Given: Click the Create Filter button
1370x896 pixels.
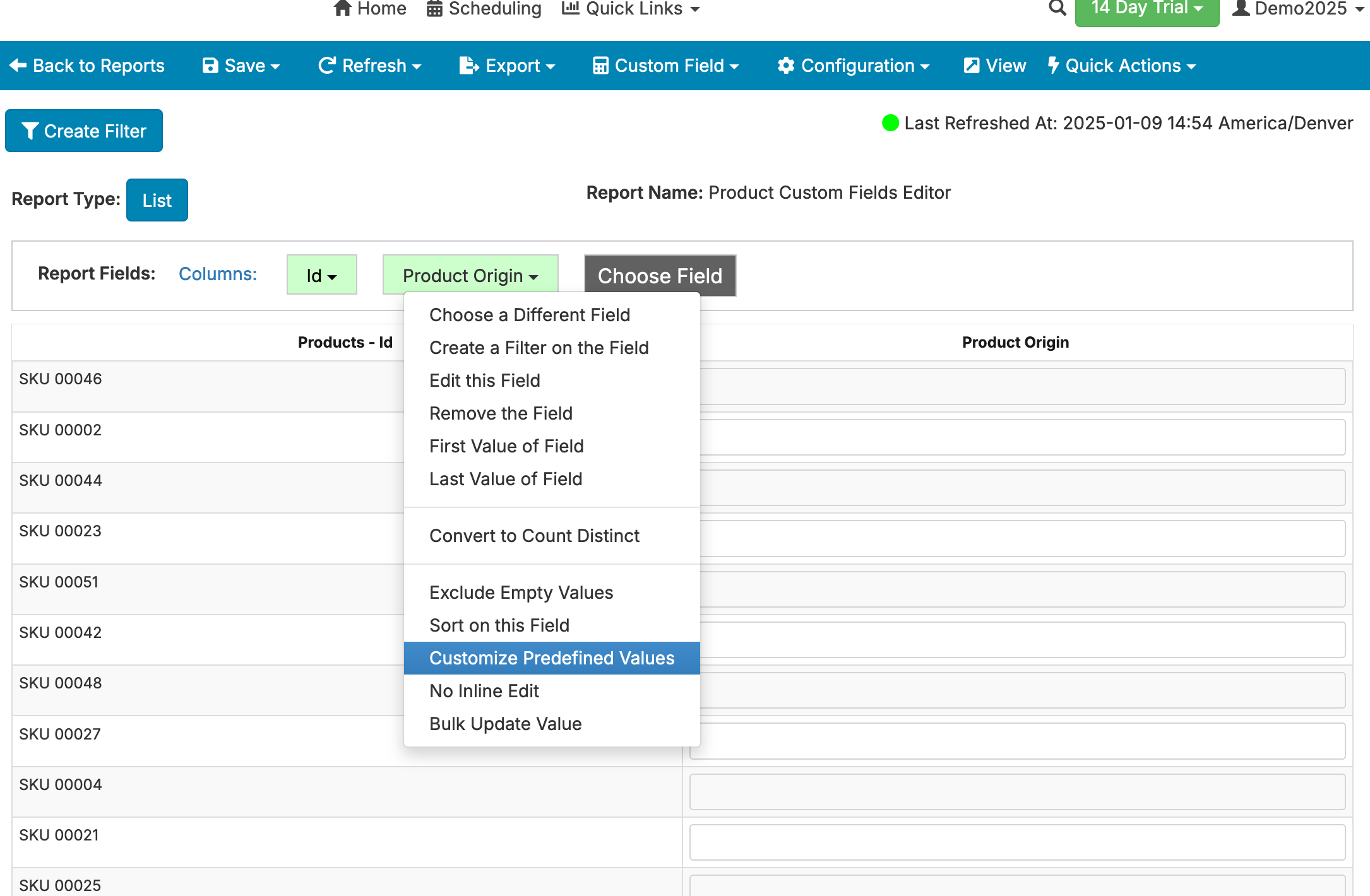Looking at the screenshot, I should pyautogui.click(x=83, y=131).
